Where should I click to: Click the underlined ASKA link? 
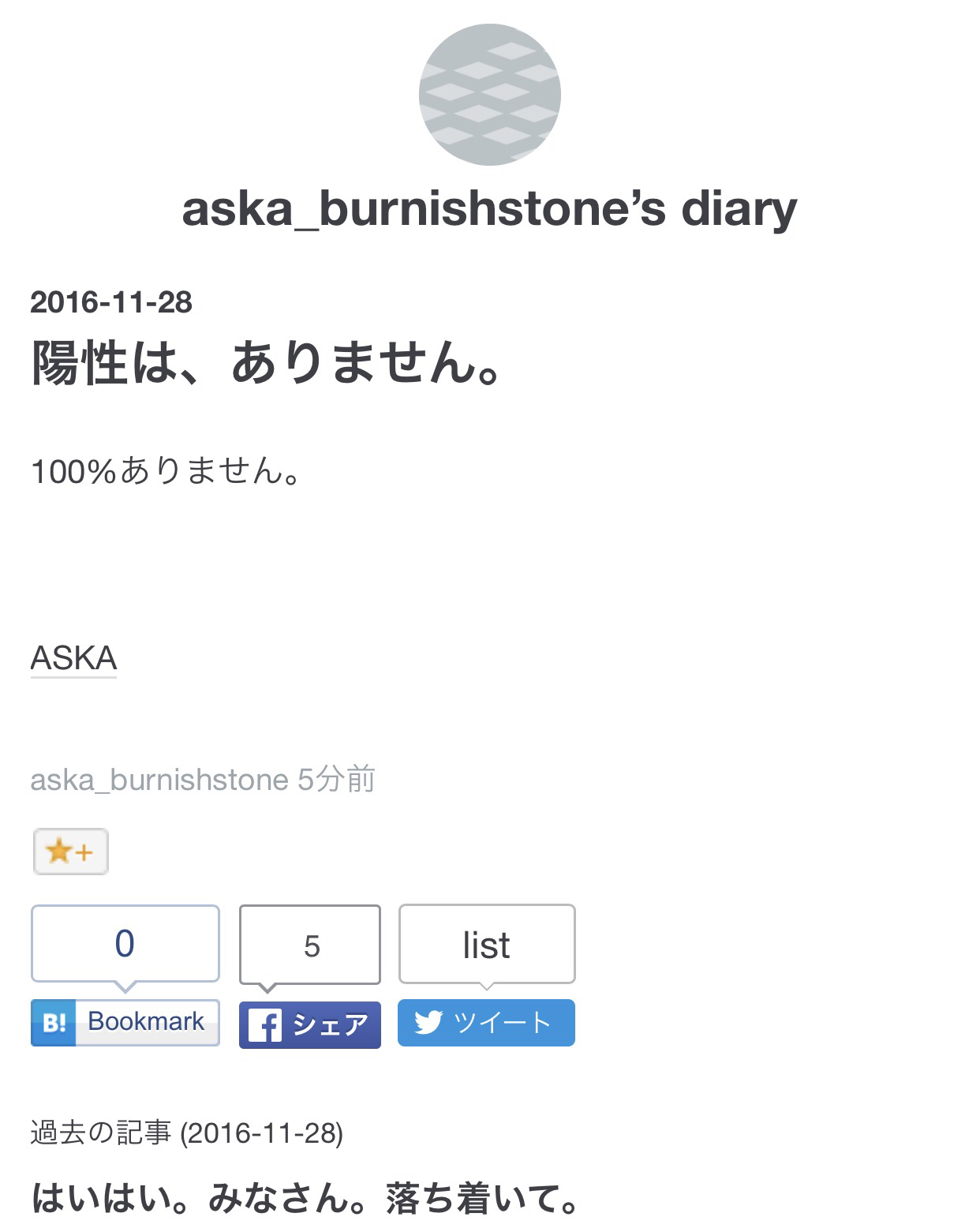click(73, 657)
